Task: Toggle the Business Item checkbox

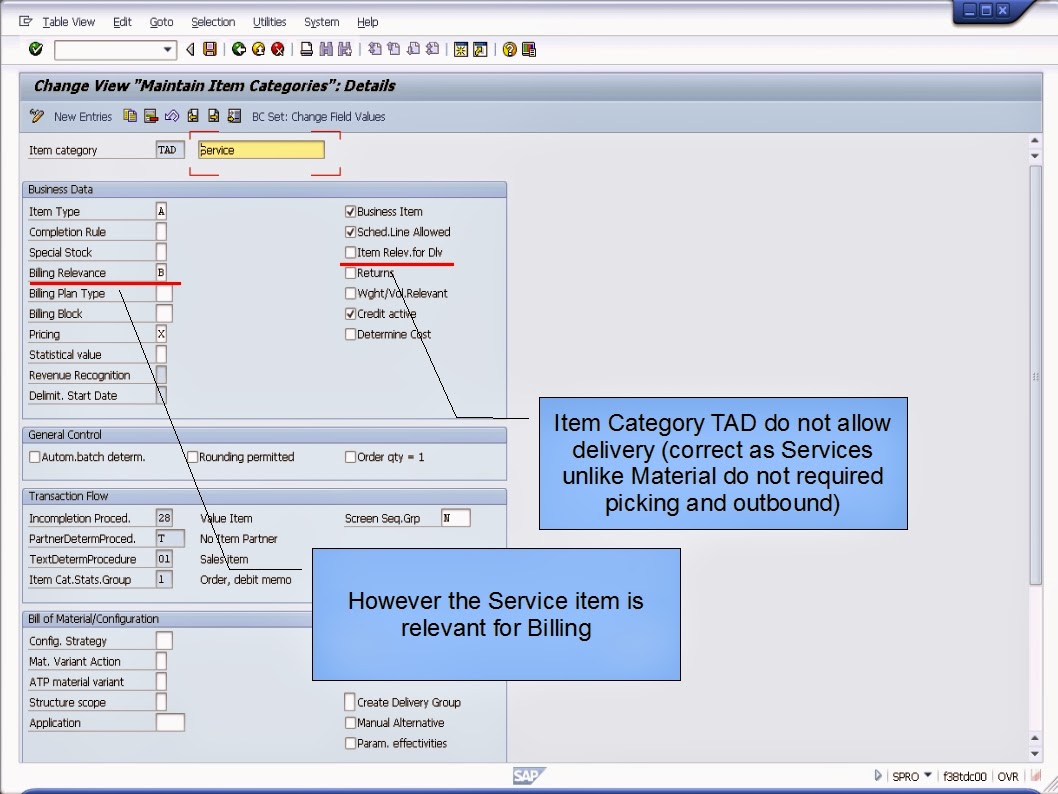Action: click(350, 211)
